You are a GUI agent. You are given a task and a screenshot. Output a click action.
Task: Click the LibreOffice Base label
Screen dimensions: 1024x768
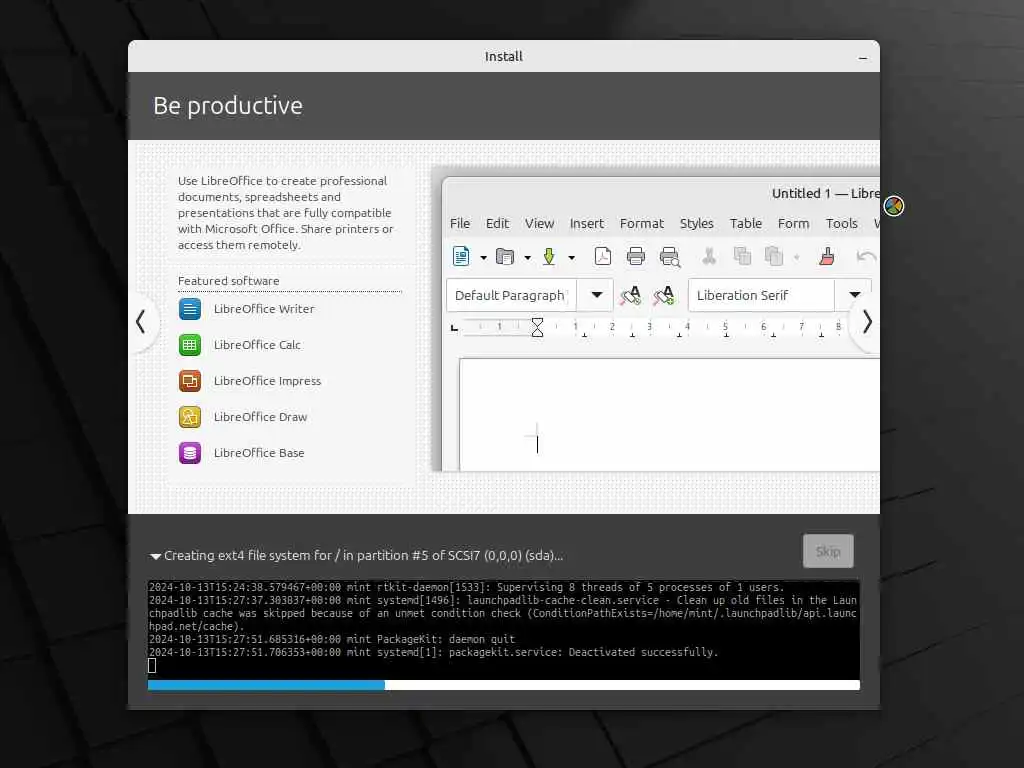tap(259, 453)
